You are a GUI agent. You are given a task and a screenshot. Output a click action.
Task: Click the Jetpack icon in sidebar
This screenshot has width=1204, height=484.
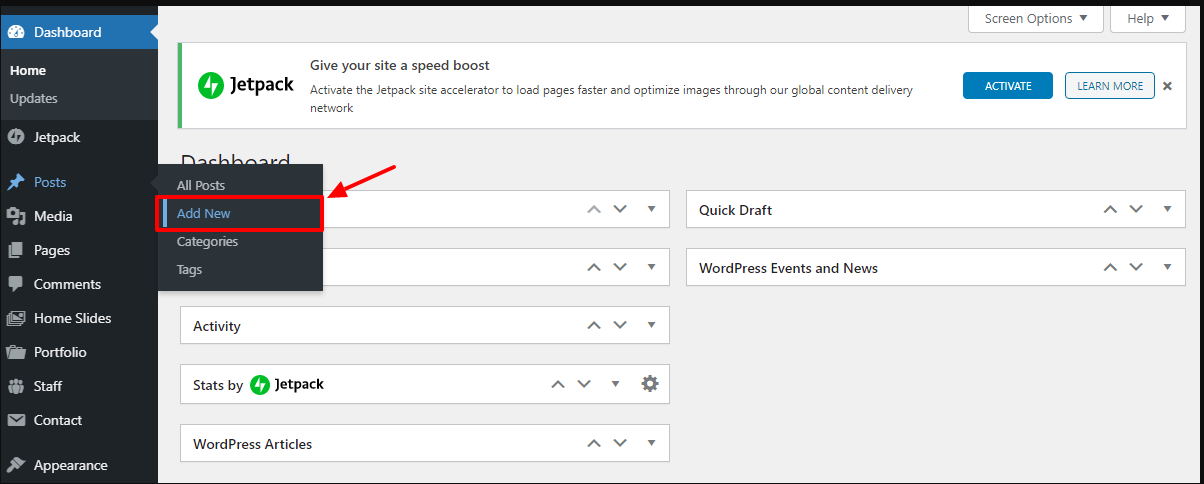[x=16, y=137]
